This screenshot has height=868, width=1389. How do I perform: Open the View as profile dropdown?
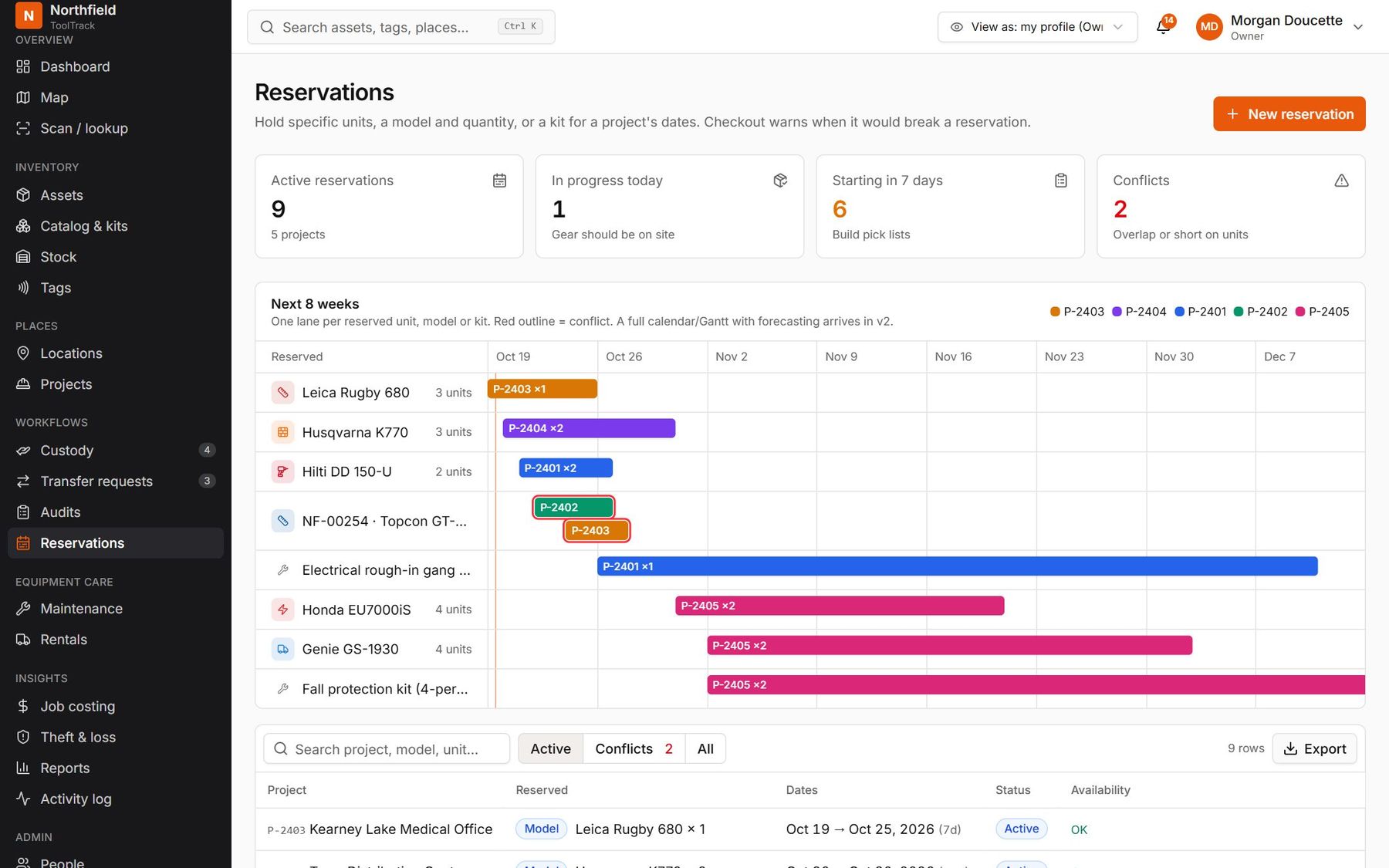coord(1037,27)
